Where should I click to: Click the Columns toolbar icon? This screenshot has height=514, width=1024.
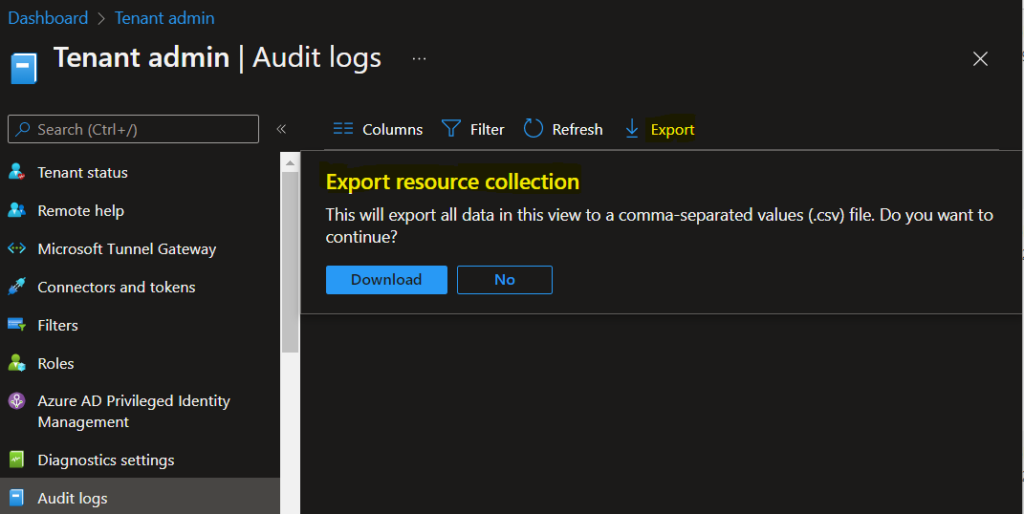click(x=343, y=129)
